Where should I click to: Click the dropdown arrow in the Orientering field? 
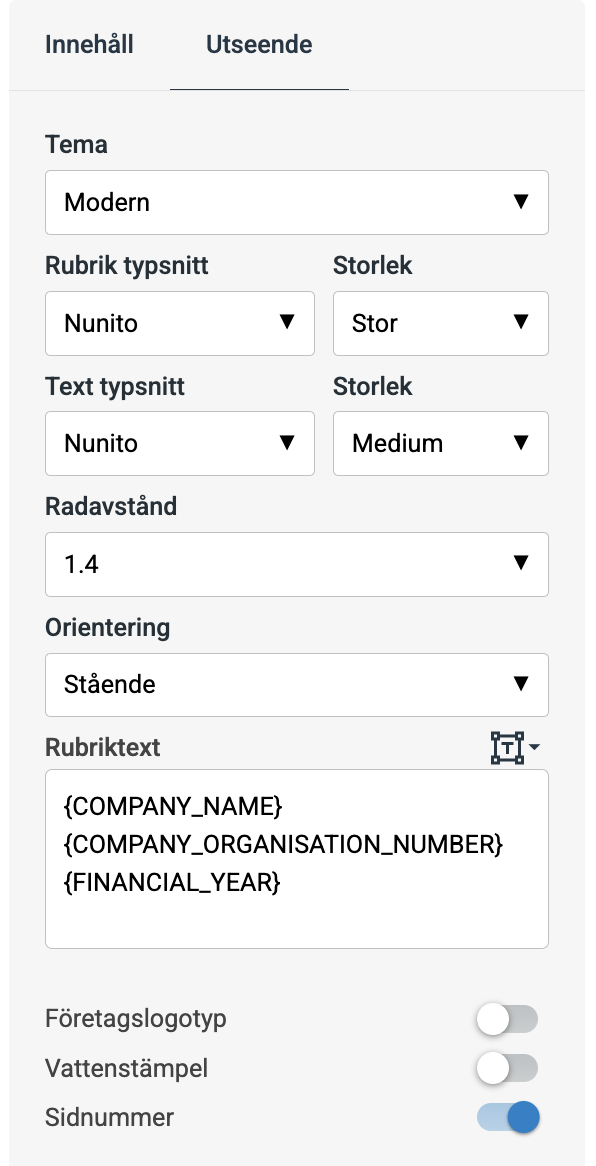tap(521, 685)
